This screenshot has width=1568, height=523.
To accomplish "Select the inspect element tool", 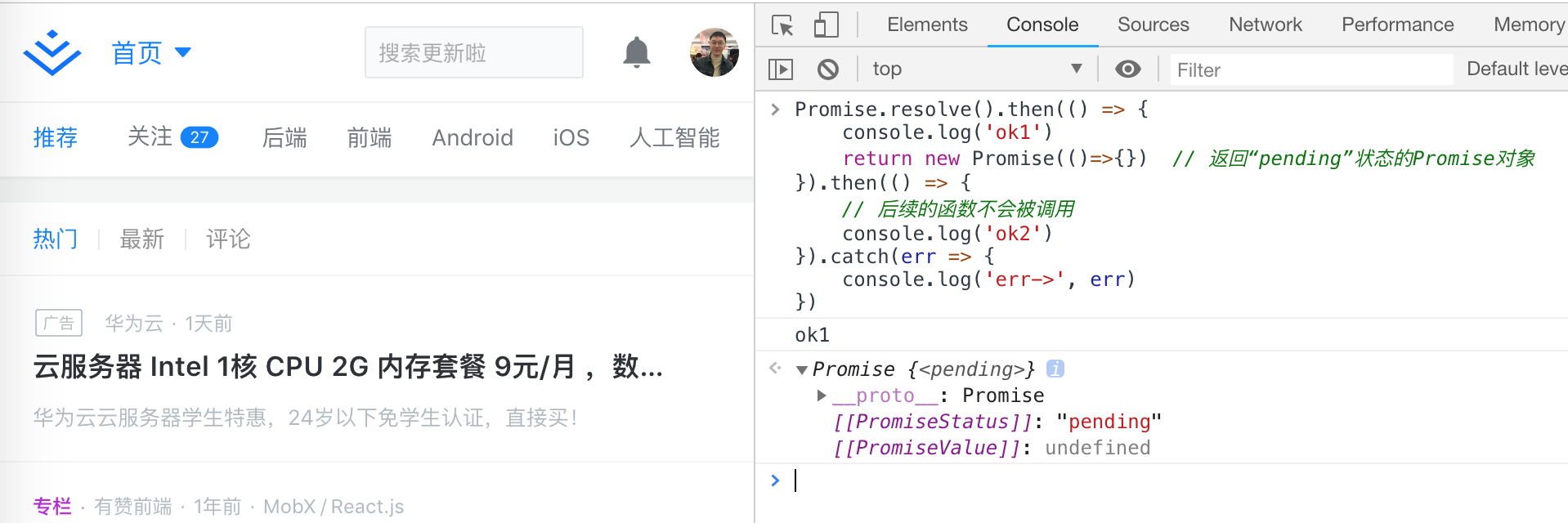I will point(782,25).
